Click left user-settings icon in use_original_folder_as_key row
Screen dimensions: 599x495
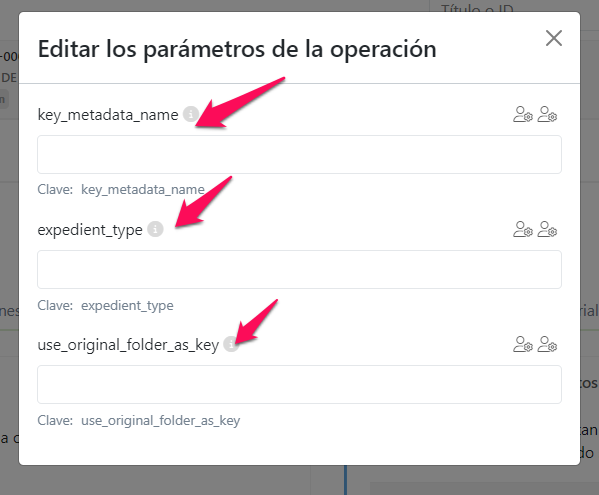pyautogui.click(x=523, y=344)
